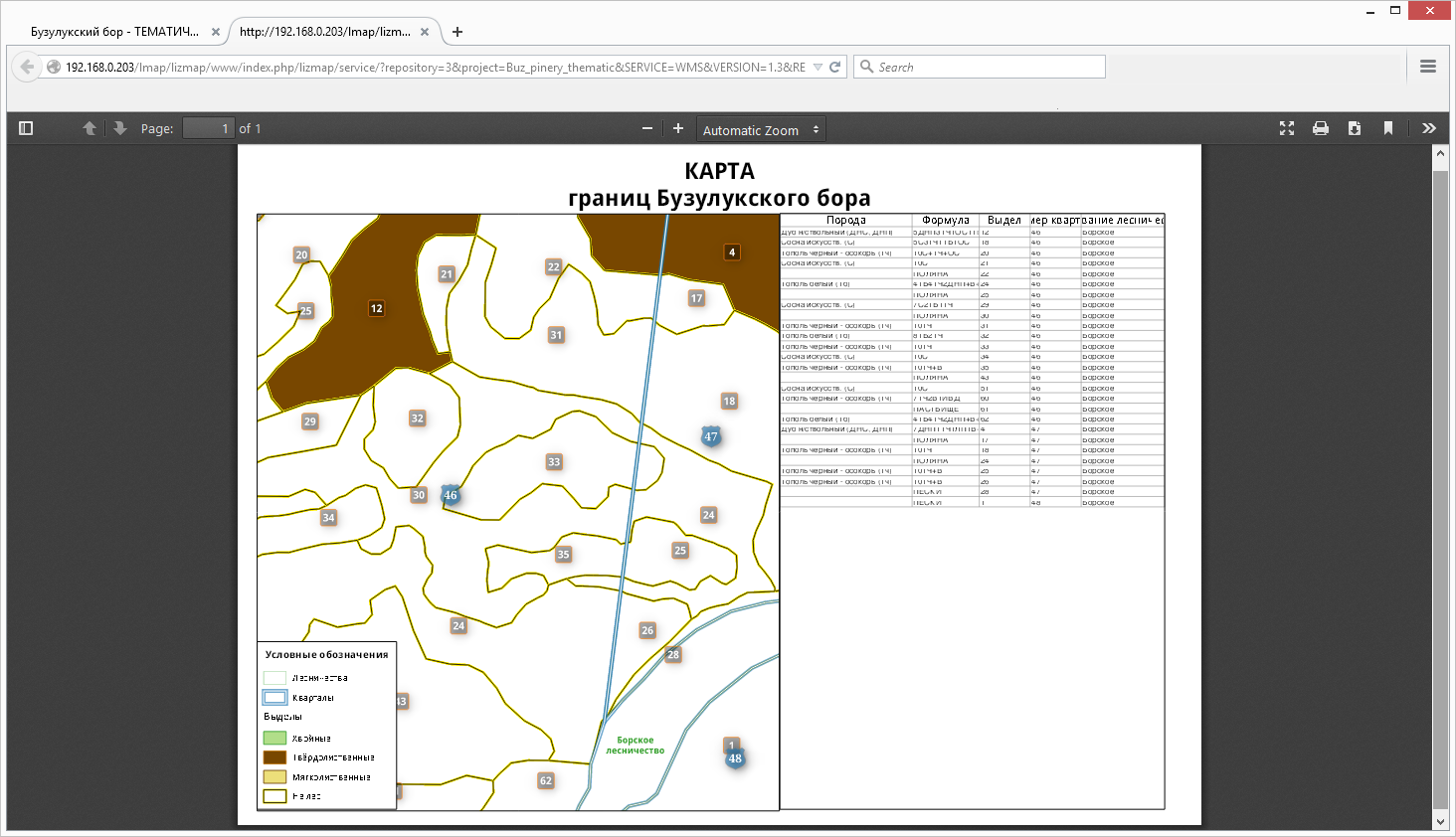This screenshot has width=1456, height=837.
Task: Click parcel marker 4 on the map
Action: click(732, 252)
